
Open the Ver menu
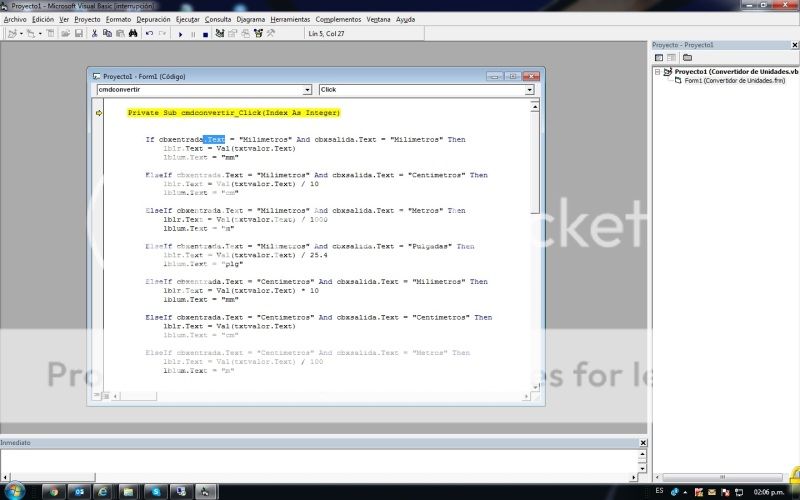click(64, 19)
